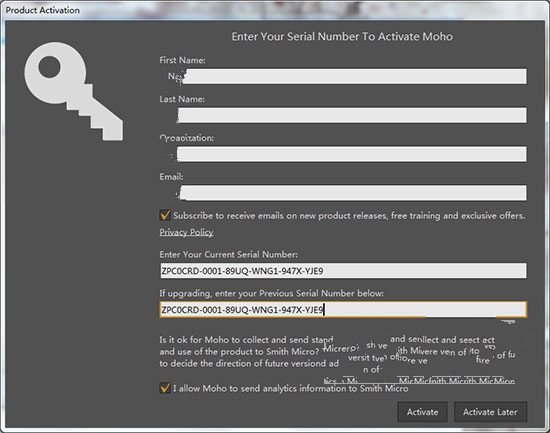Click the "If upgrading, enter your Previous Serial Number" label

[x=271, y=293]
